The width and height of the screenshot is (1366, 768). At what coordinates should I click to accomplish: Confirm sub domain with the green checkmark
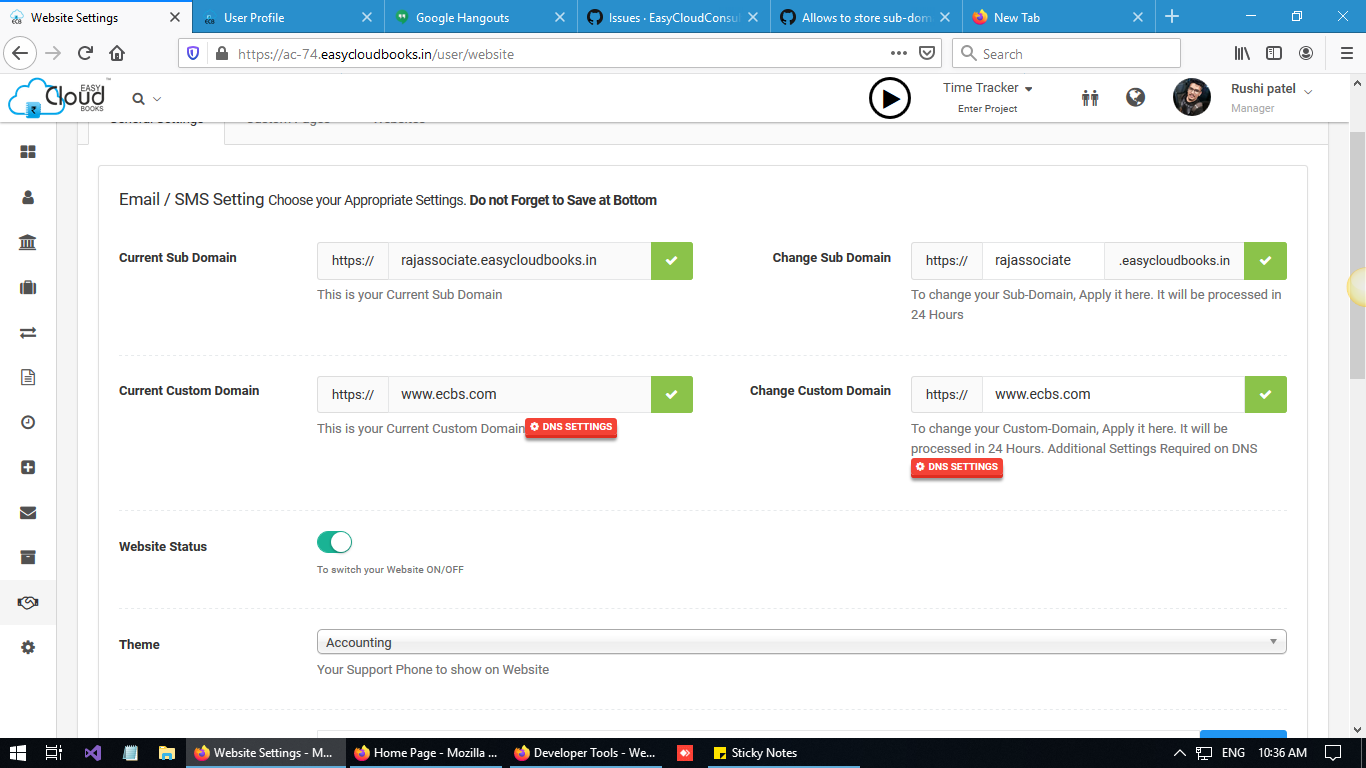point(671,260)
